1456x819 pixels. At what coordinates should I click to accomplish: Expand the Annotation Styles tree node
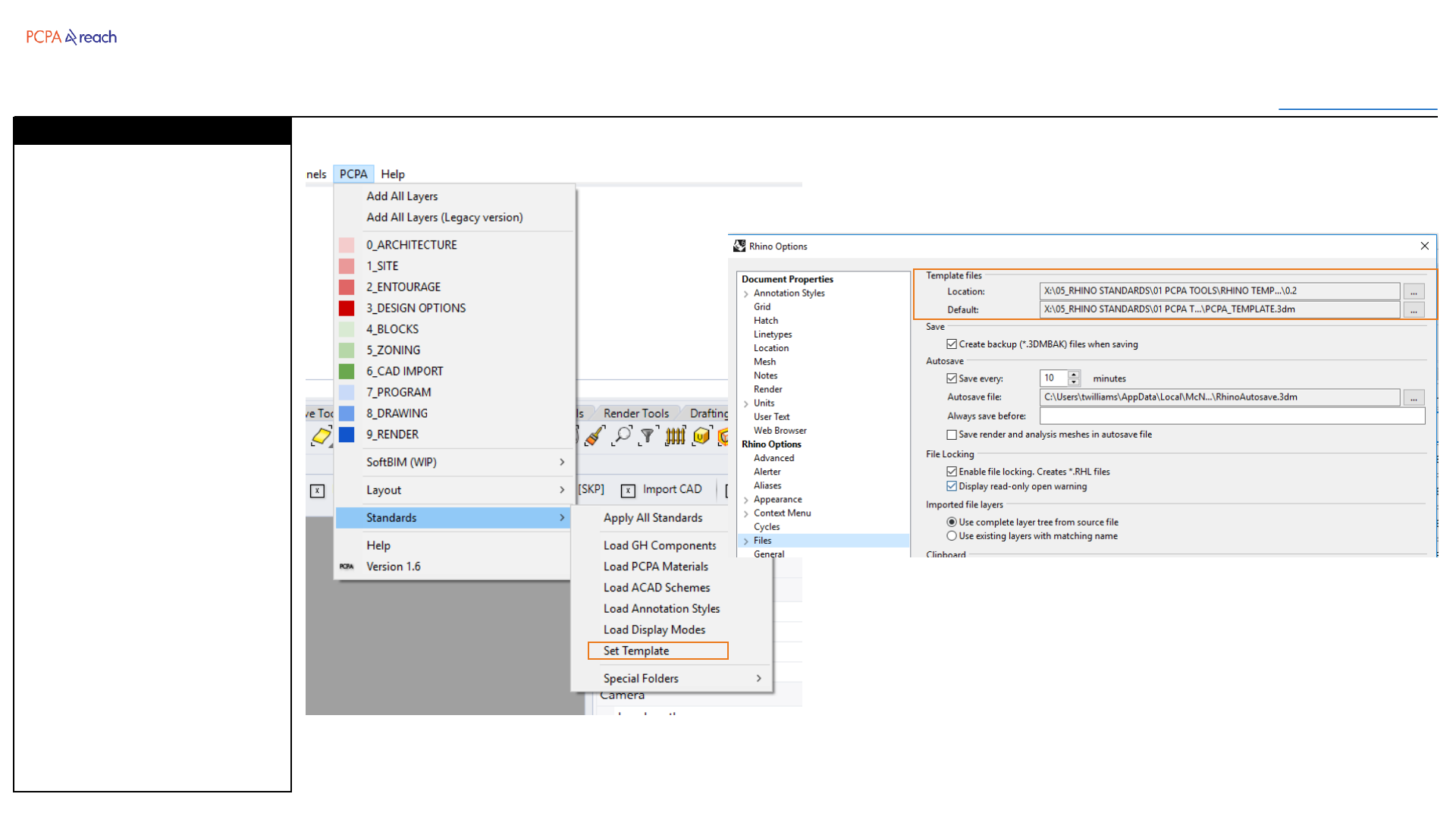(x=746, y=293)
